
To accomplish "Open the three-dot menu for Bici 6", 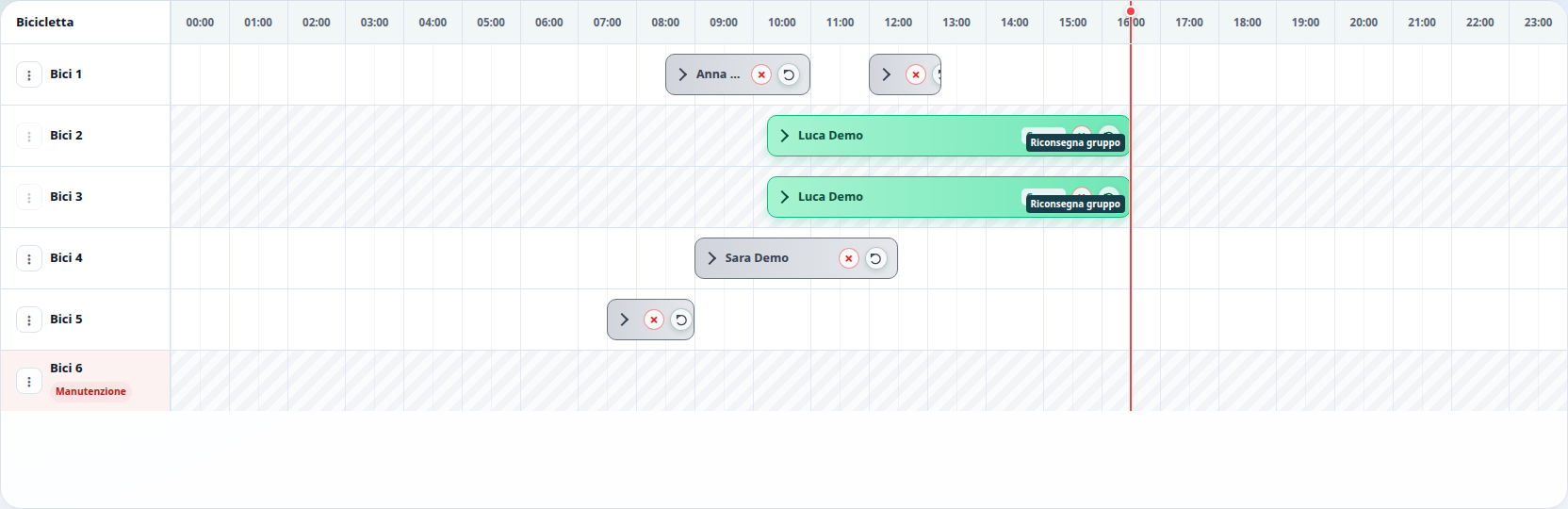I will click(29, 381).
